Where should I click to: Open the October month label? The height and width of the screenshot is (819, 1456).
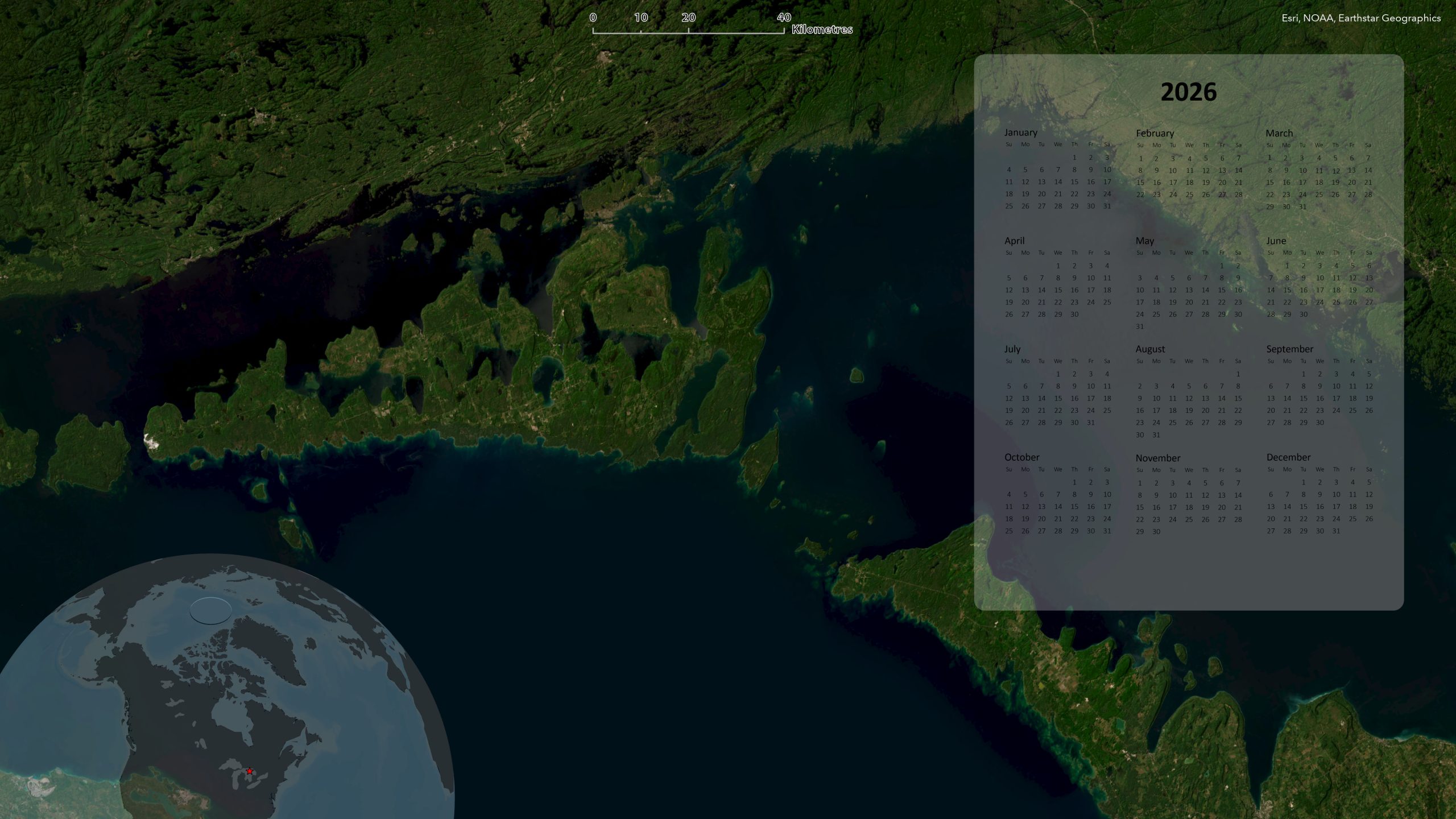1021,457
